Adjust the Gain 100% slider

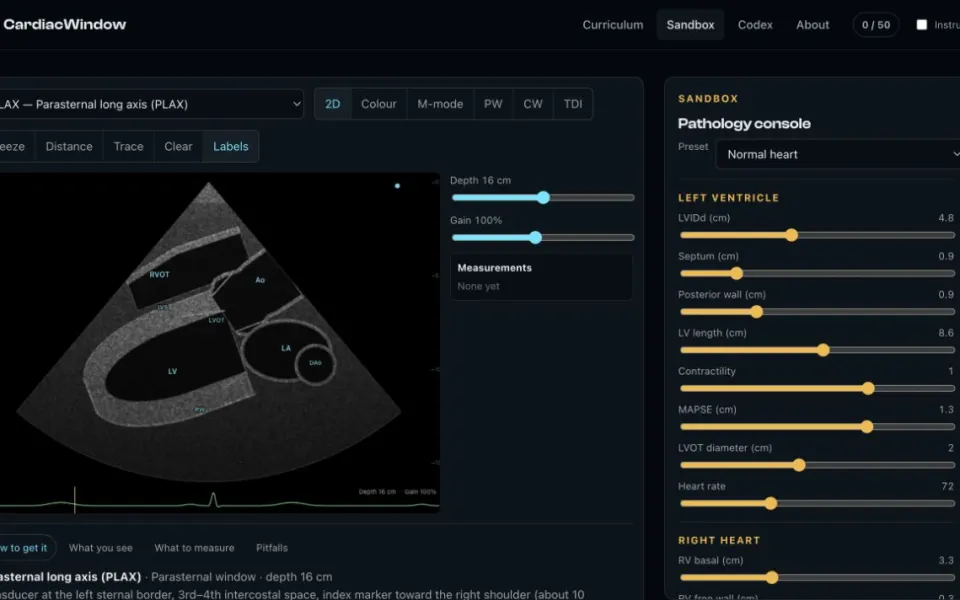(542, 238)
